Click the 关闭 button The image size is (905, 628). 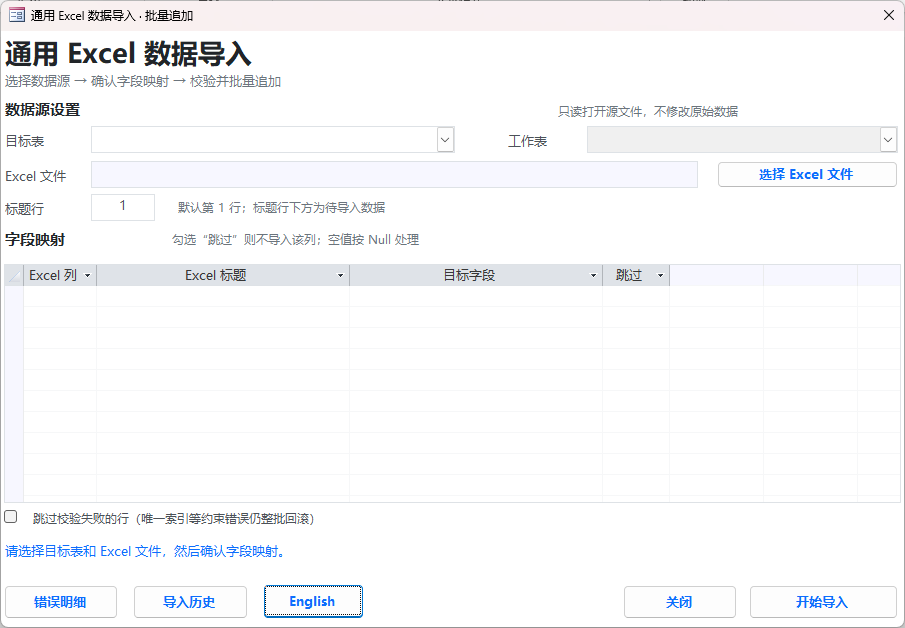click(679, 602)
